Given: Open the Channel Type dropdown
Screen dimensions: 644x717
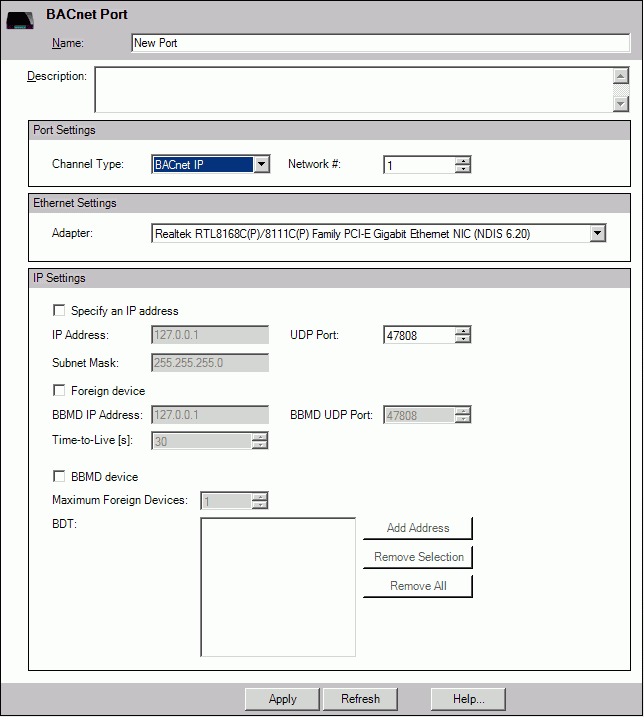Looking at the screenshot, I should tap(260, 165).
